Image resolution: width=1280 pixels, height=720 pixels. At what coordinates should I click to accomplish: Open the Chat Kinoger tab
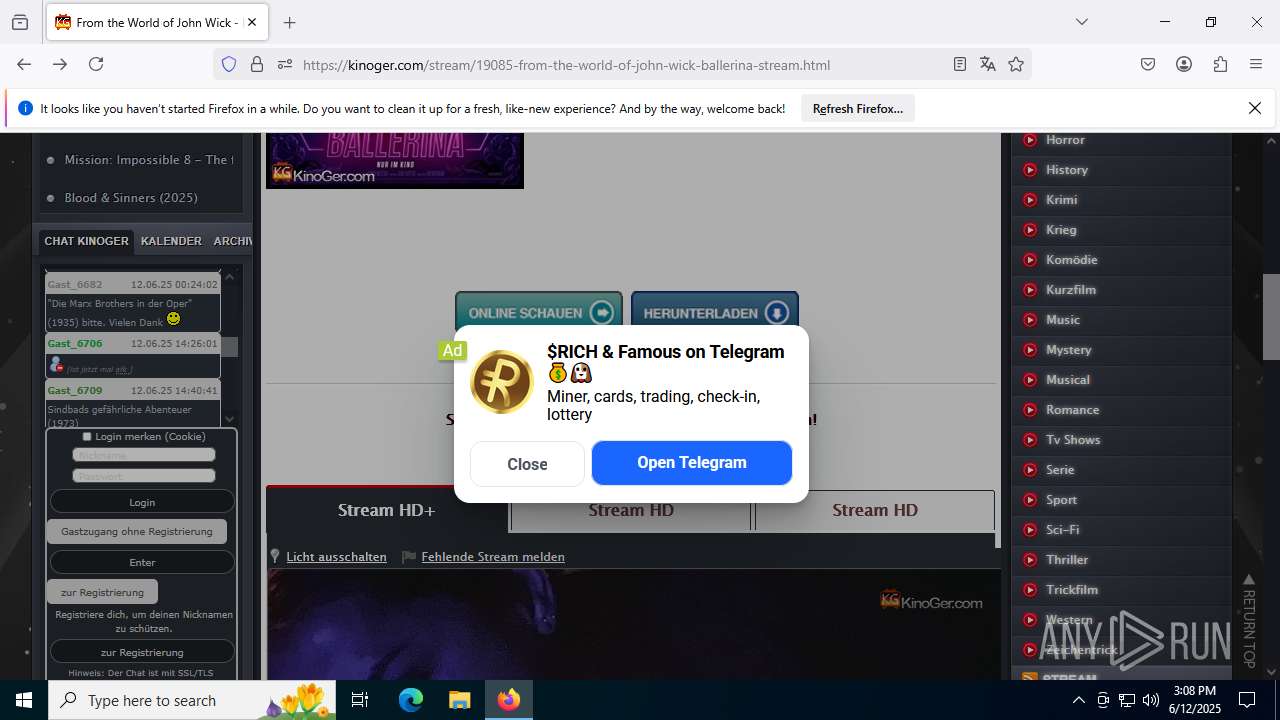coord(86,241)
